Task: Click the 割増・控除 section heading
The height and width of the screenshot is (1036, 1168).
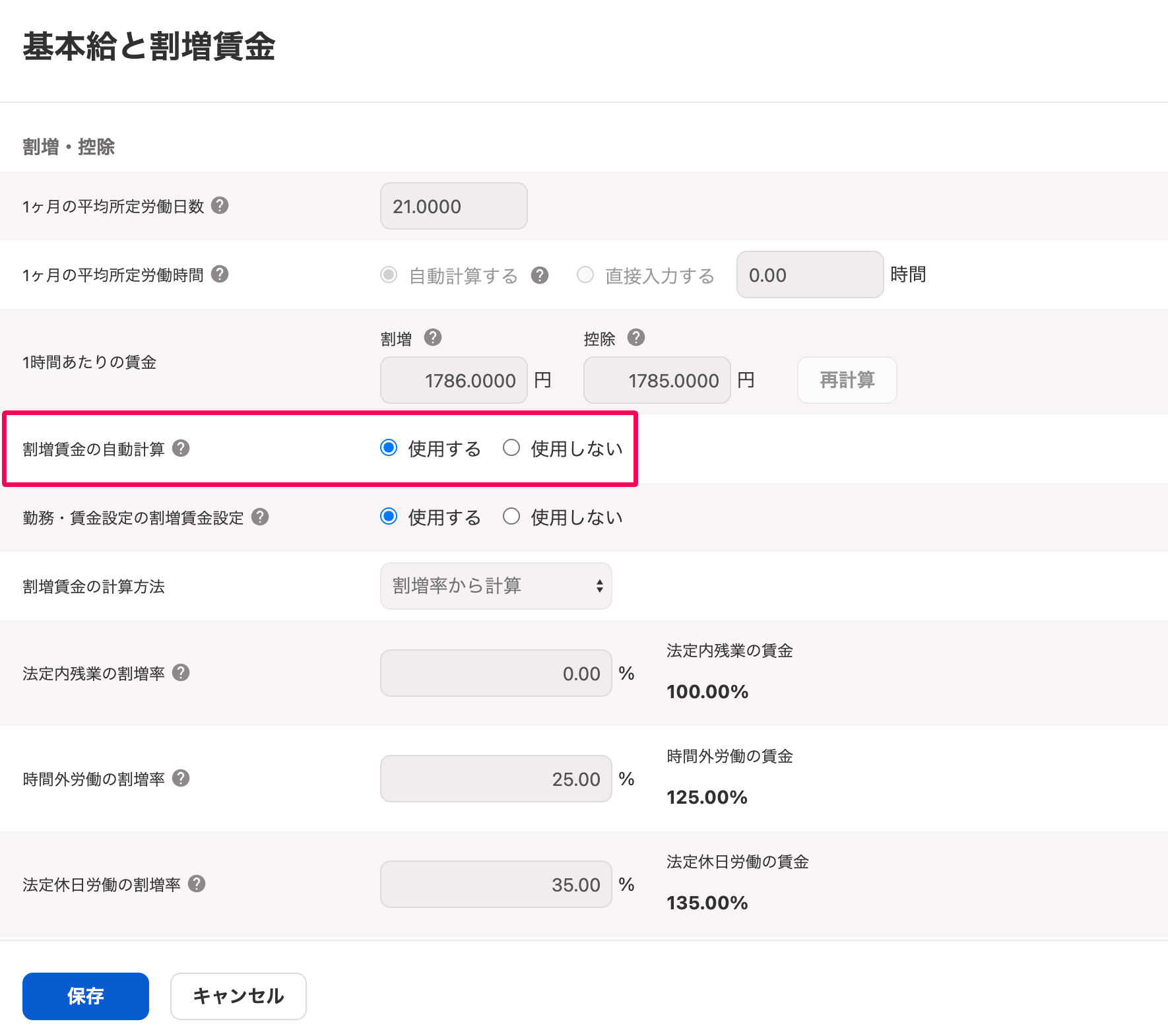Action: (x=69, y=146)
